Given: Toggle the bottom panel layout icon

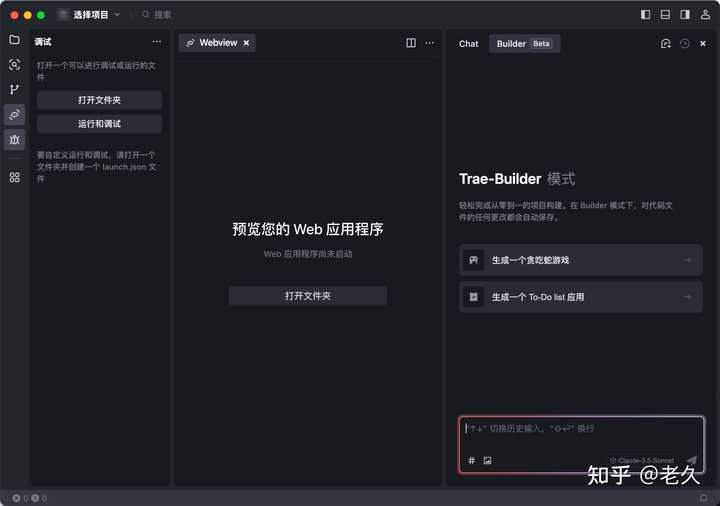Looking at the screenshot, I should pos(665,15).
